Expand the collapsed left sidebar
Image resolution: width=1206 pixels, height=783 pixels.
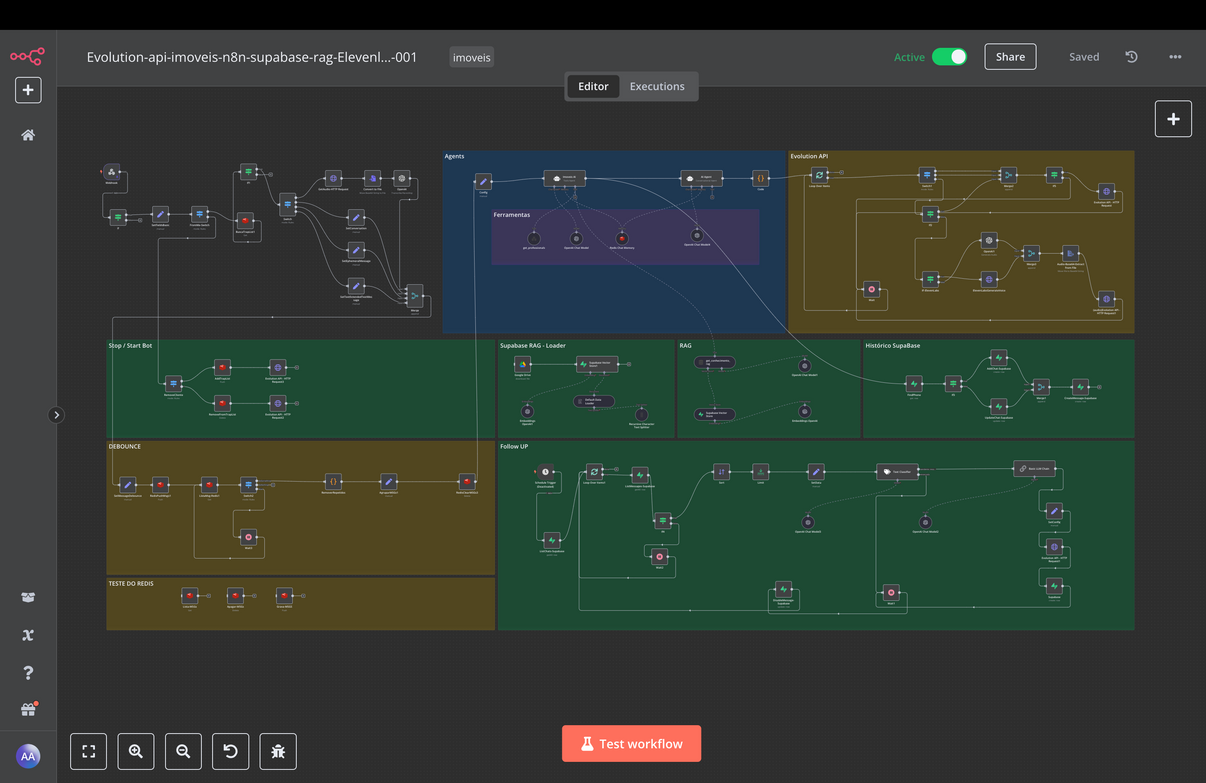[x=56, y=415]
